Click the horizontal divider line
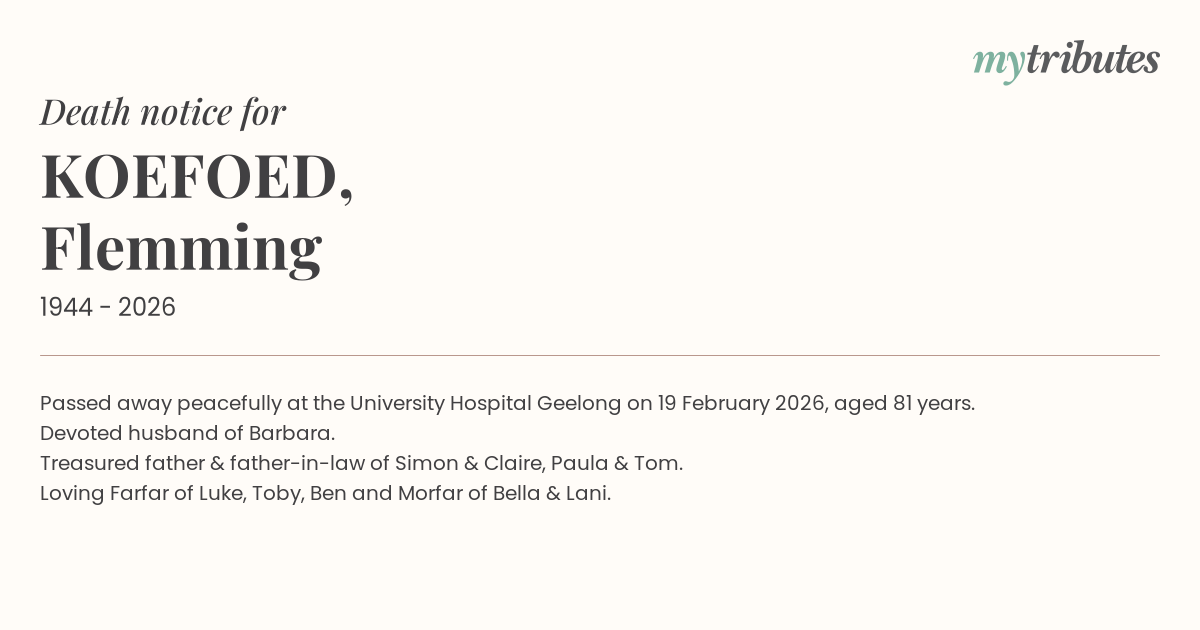1200x630 pixels. point(600,355)
